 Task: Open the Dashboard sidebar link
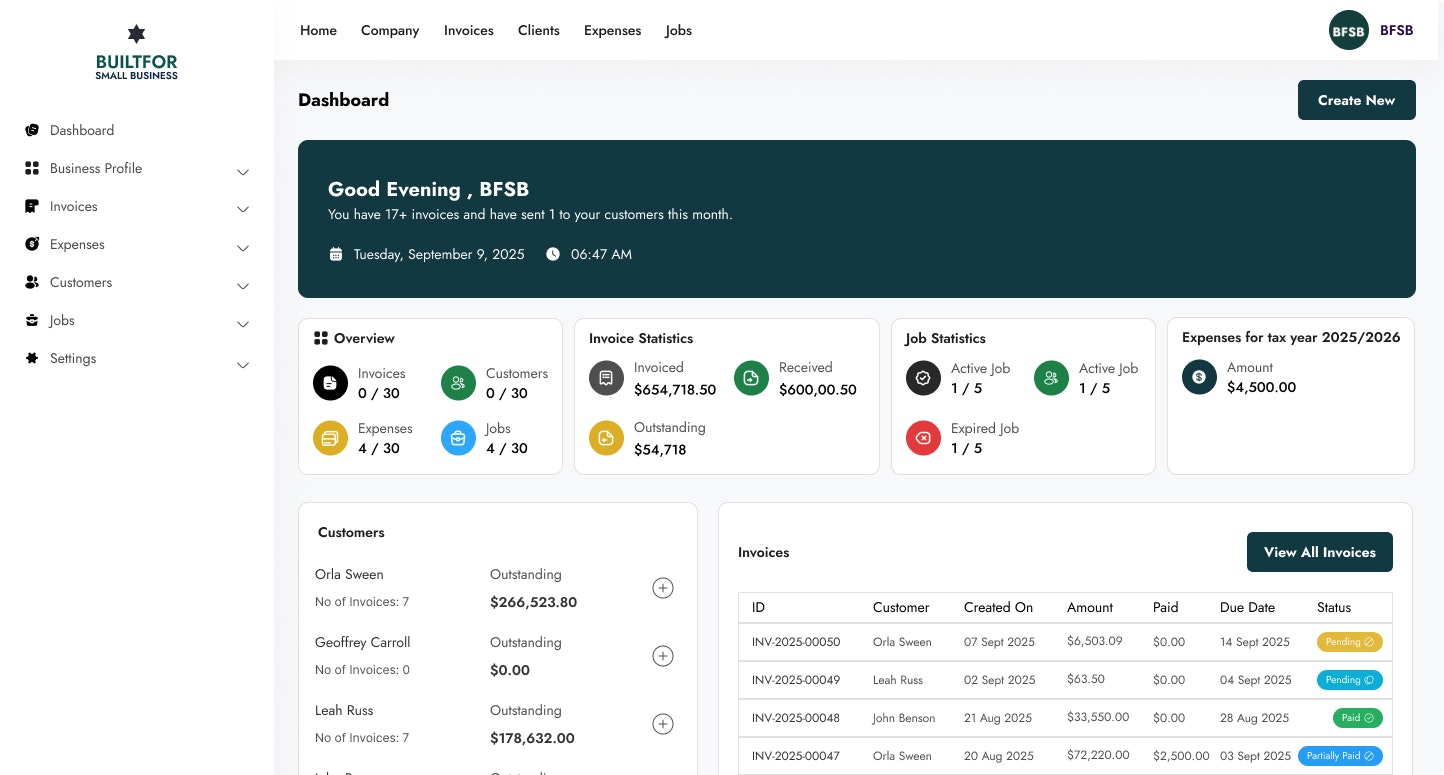pyautogui.click(x=82, y=130)
